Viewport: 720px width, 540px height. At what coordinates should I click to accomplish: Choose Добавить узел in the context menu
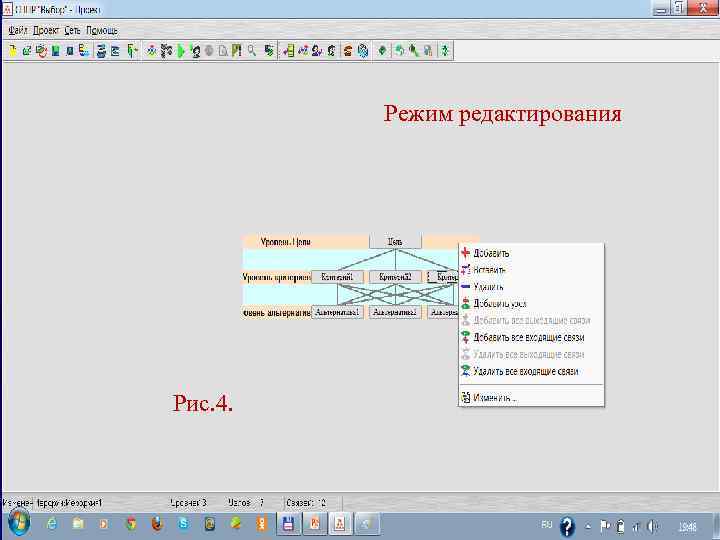coord(531,304)
